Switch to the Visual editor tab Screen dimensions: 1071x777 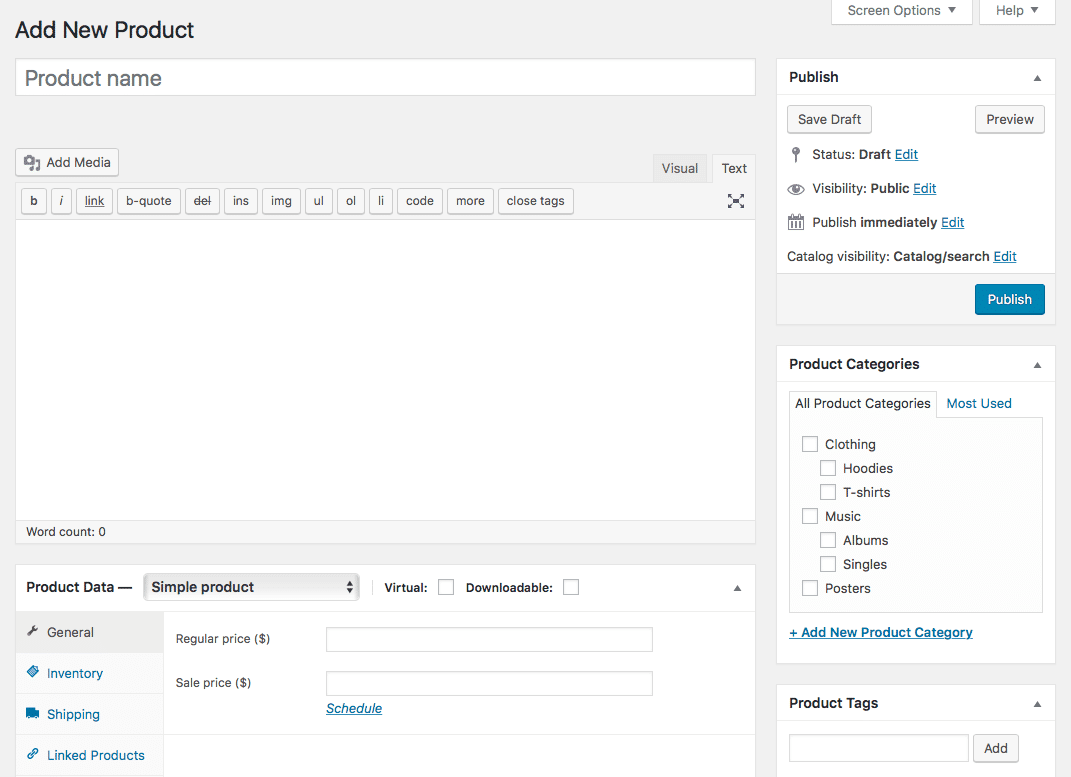(x=680, y=169)
